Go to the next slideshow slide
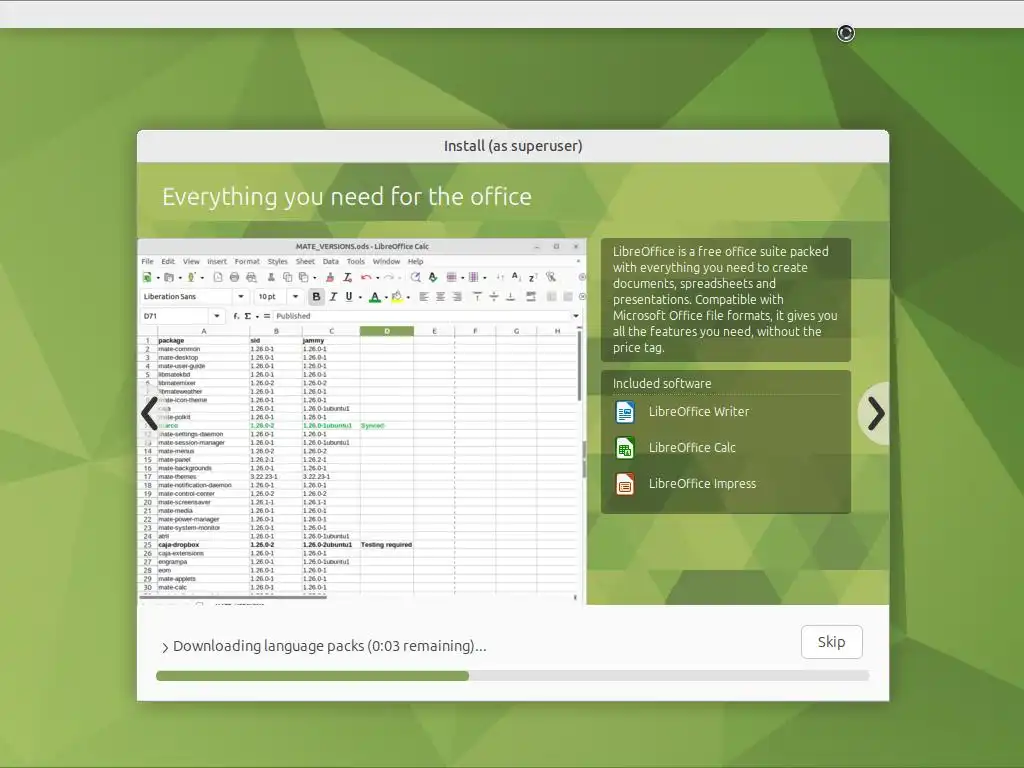This screenshot has width=1024, height=768. (875, 413)
